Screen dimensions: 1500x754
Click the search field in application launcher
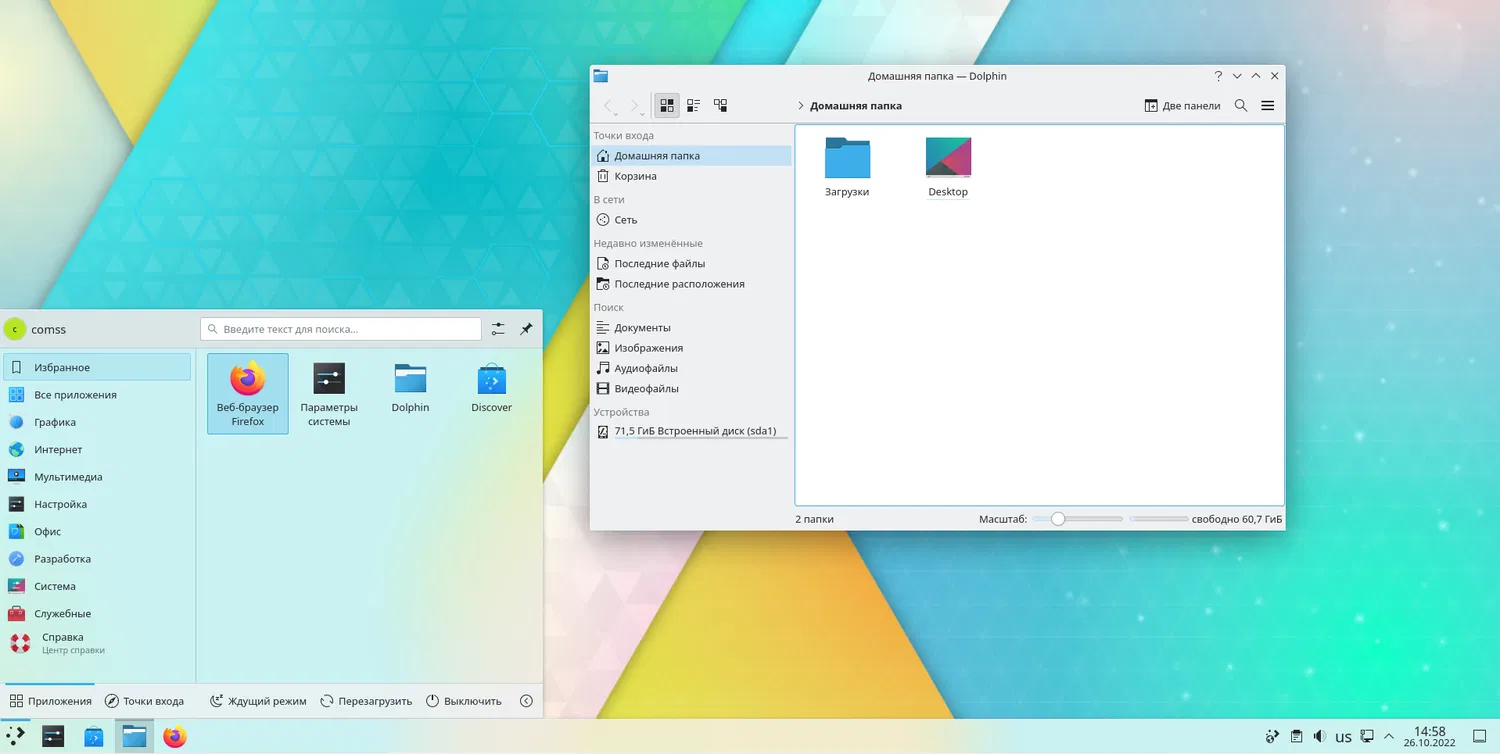coord(341,329)
